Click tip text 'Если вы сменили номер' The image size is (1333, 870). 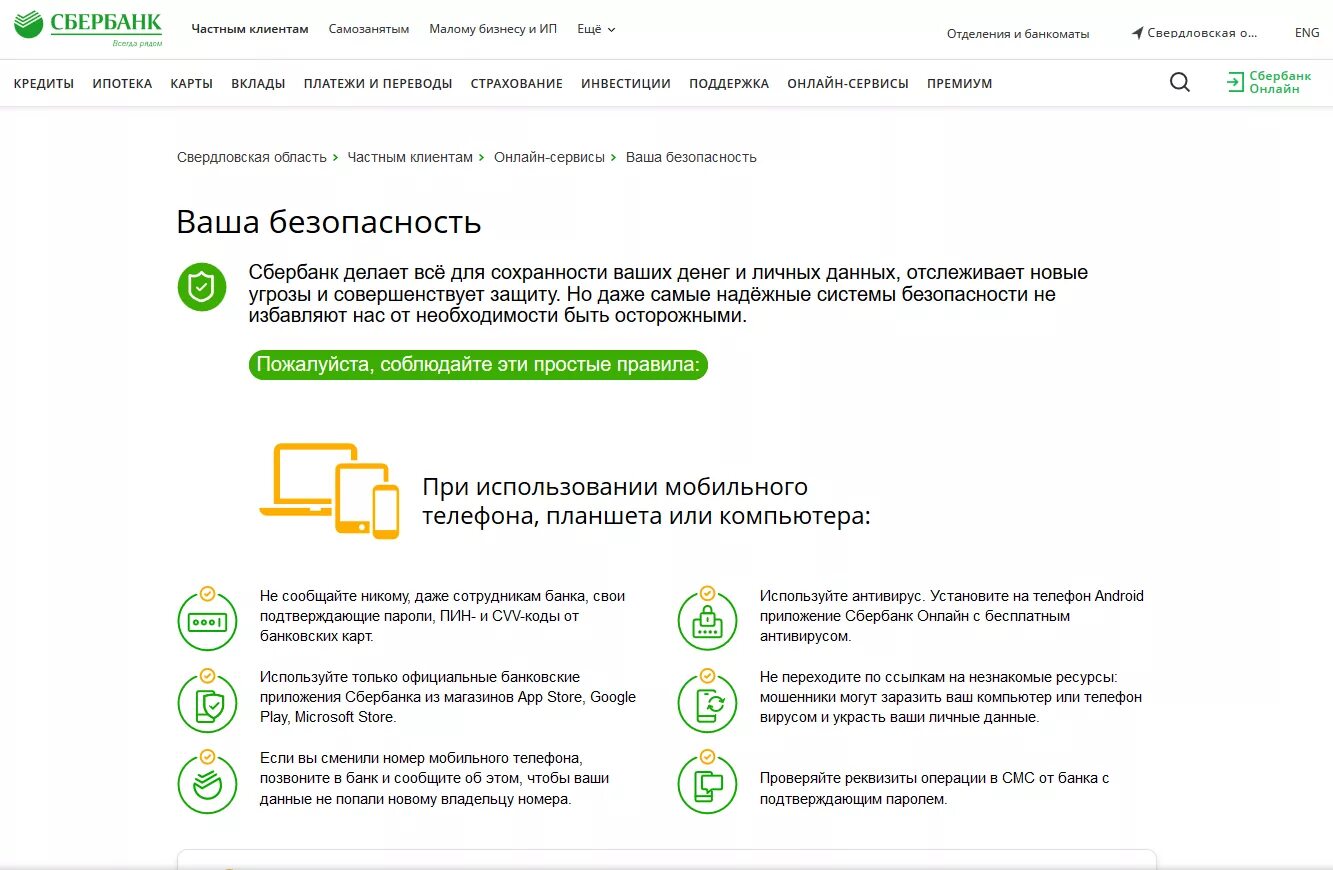[434, 778]
